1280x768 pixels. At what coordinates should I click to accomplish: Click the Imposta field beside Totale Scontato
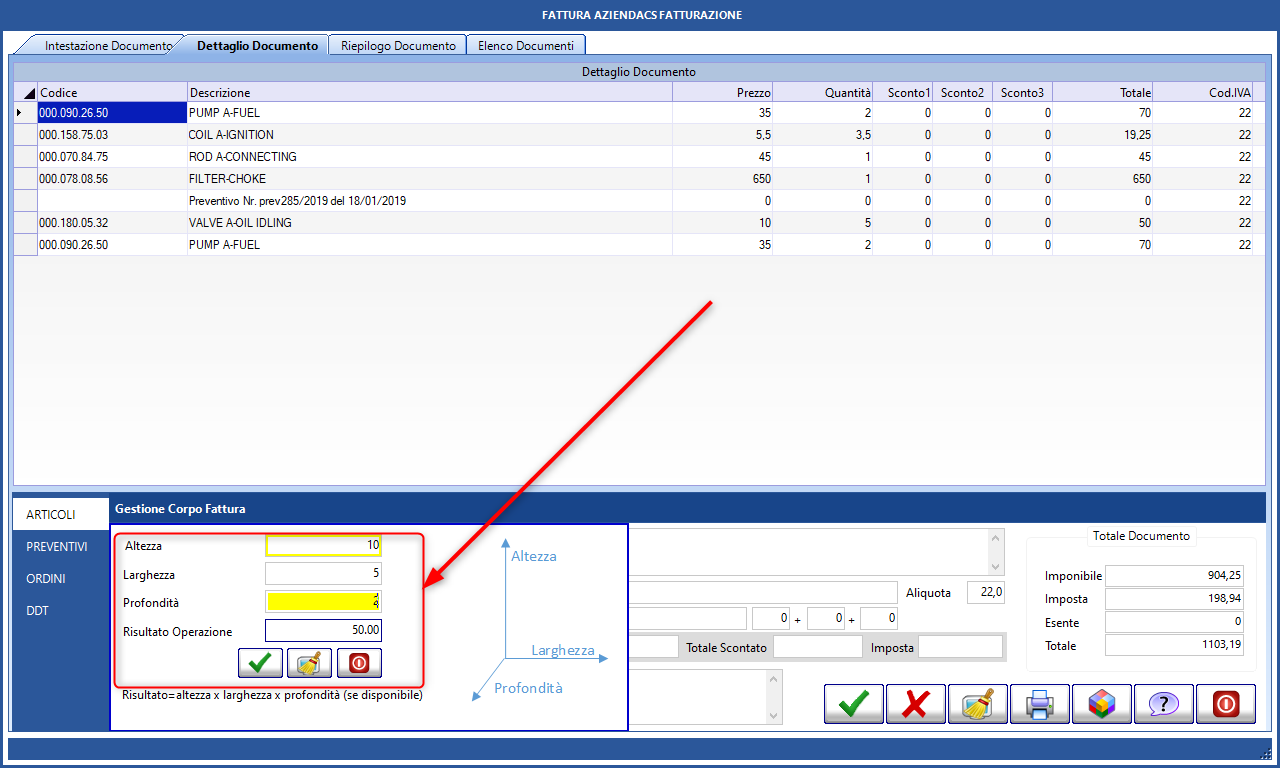[x=960, y=647]
